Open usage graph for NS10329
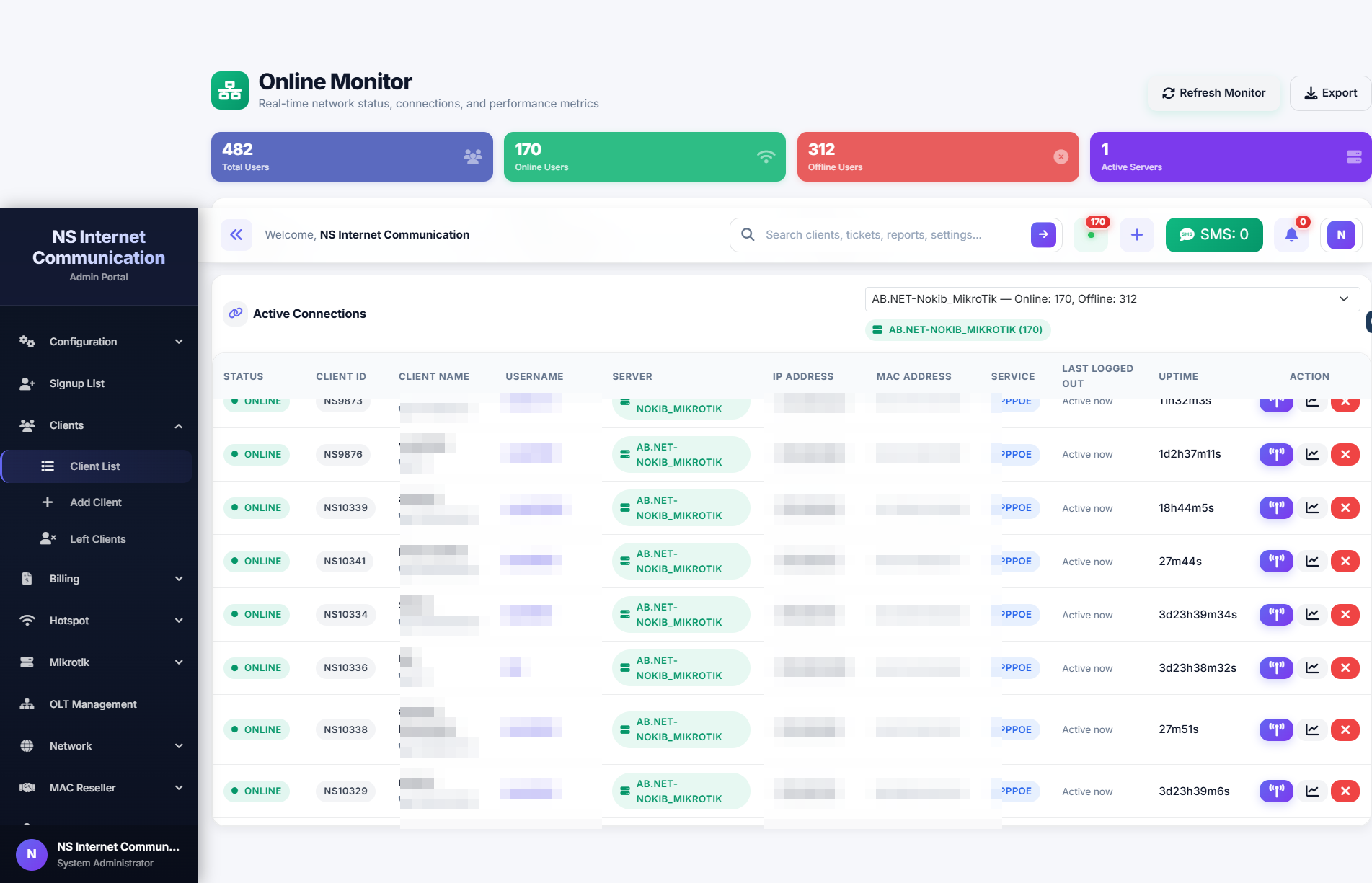This screenshot has height=883, width=1372. pyautogui.click(x=1312, y=791)
